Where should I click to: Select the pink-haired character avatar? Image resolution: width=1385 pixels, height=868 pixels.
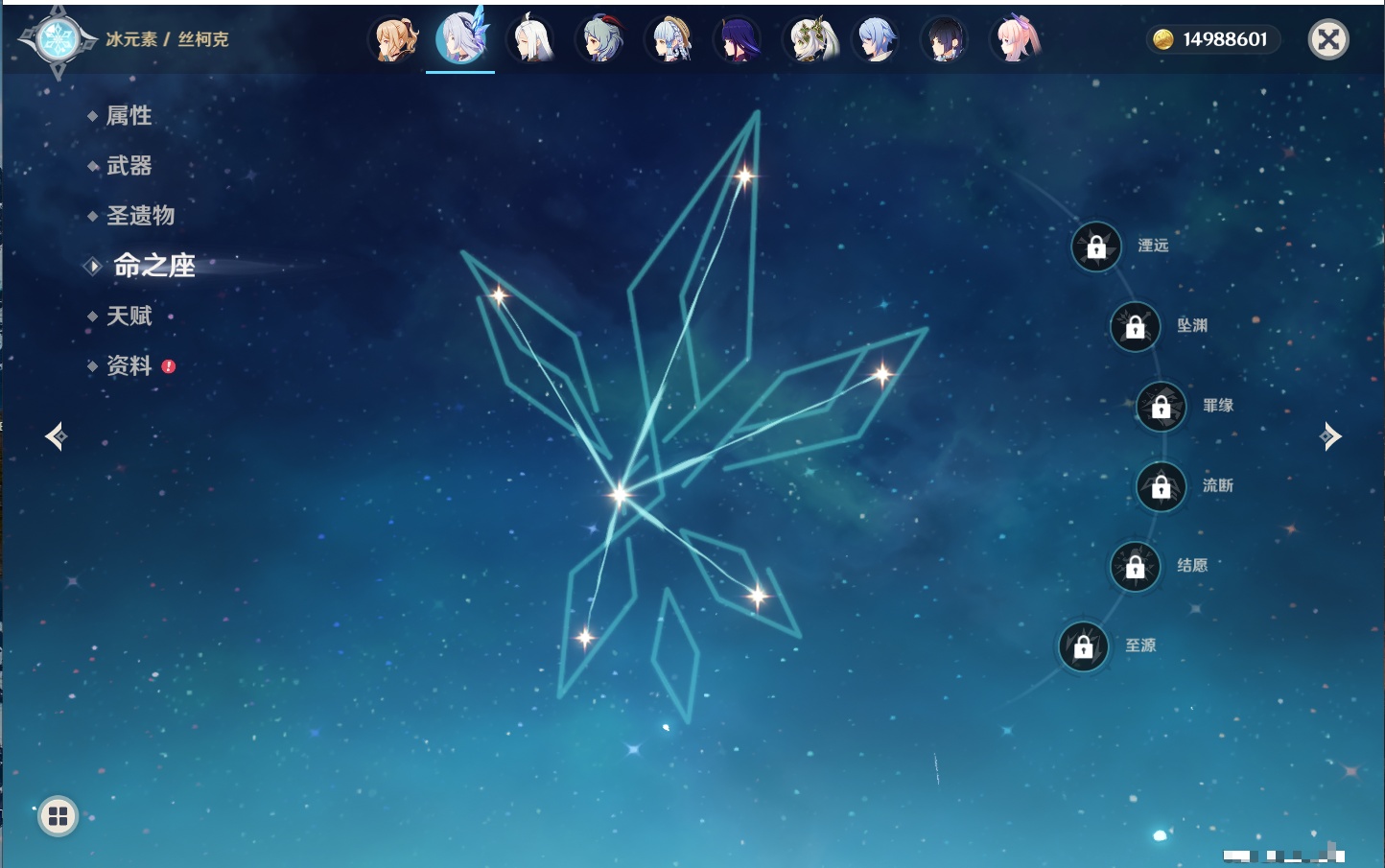(x=1016, y=39)
